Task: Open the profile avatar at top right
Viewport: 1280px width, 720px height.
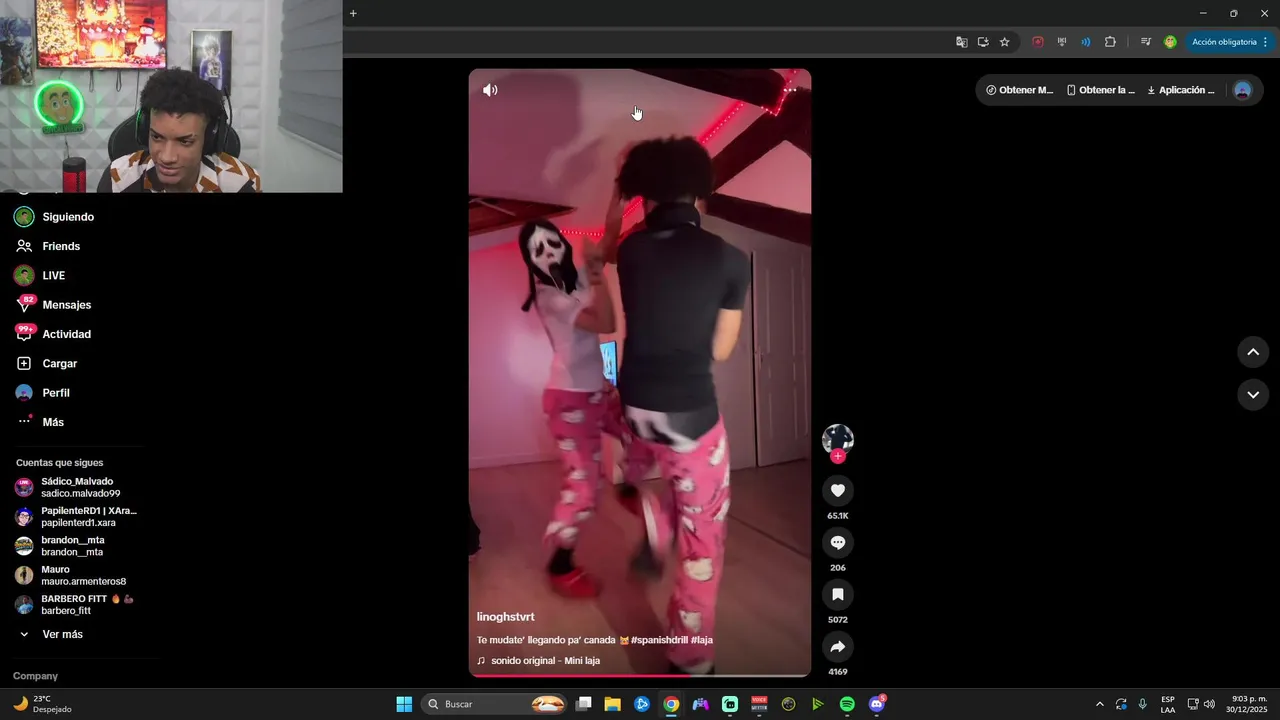Action: 1243,90
